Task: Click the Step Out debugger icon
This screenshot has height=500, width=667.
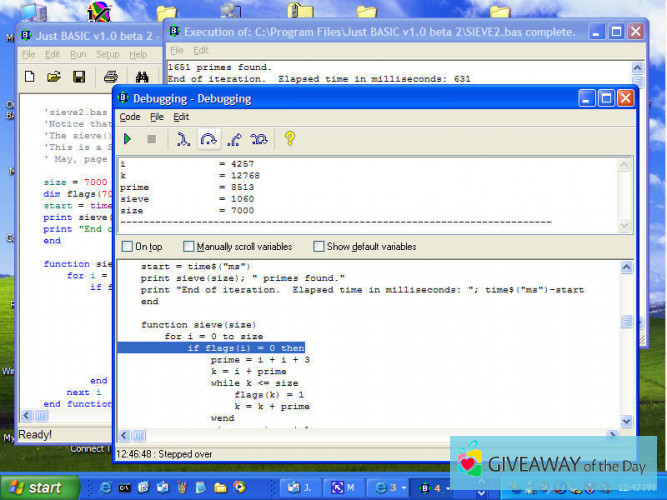Action: click(x=234, y=139)
